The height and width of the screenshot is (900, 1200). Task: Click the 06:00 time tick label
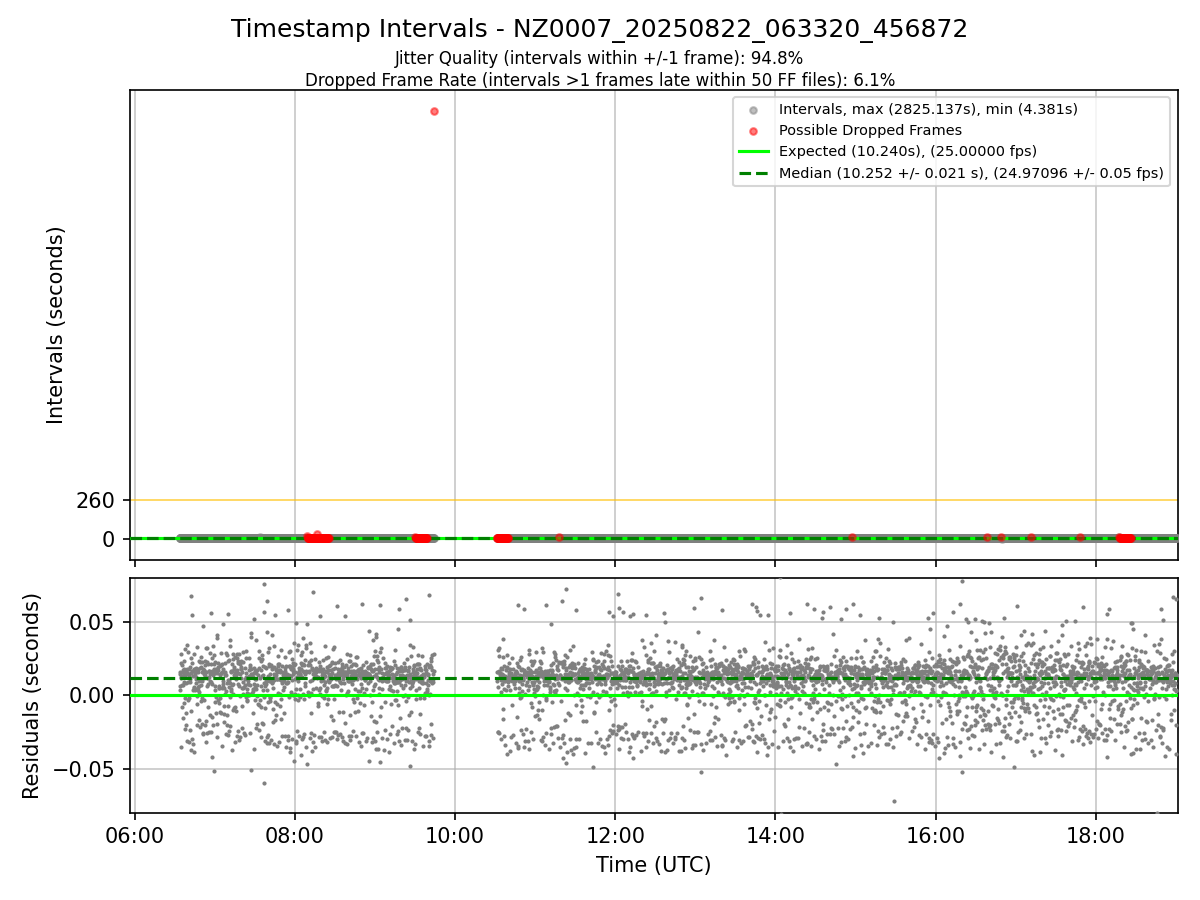coord(134,834)
